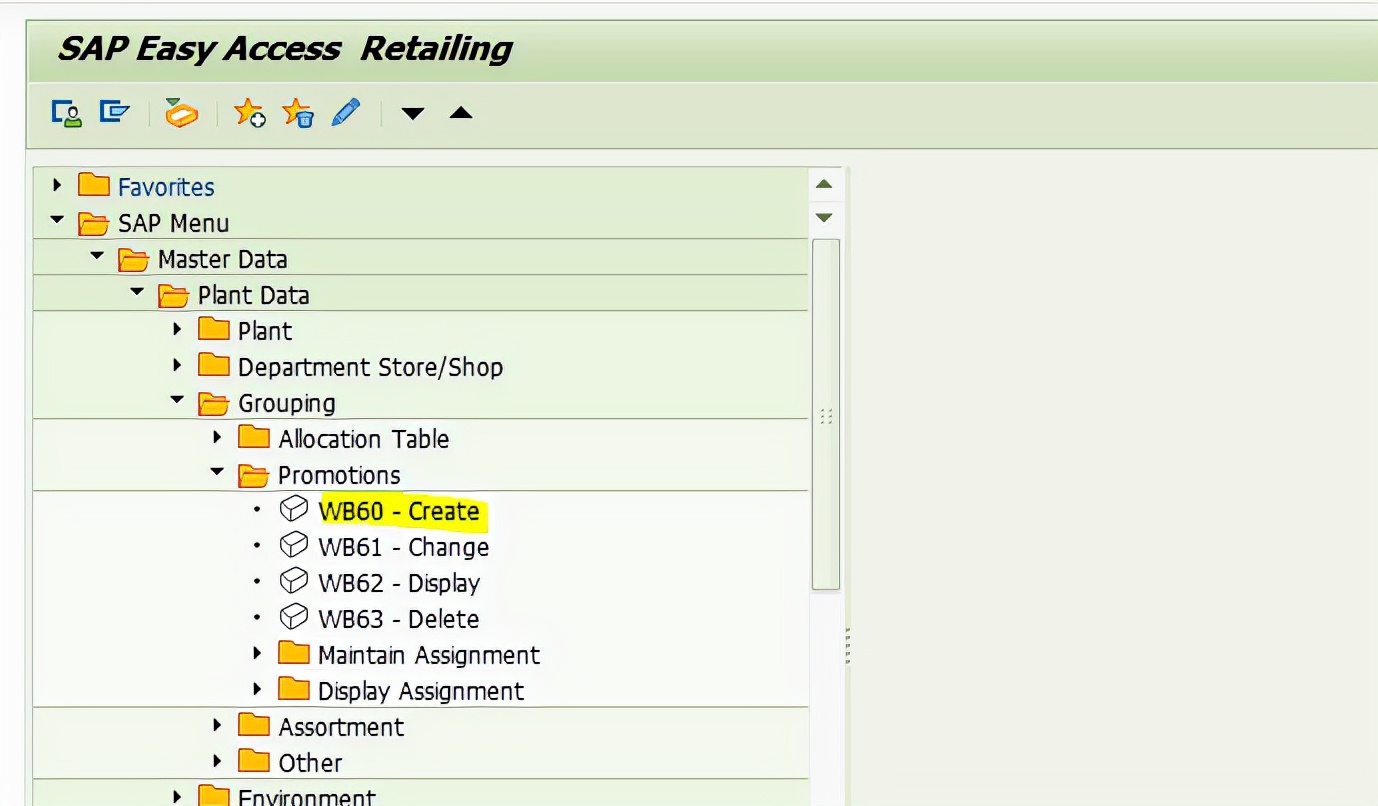The image size is (1378, 806).
Task: Expand the Display Assignment node arrow
Action: click(x=257, y=689)
